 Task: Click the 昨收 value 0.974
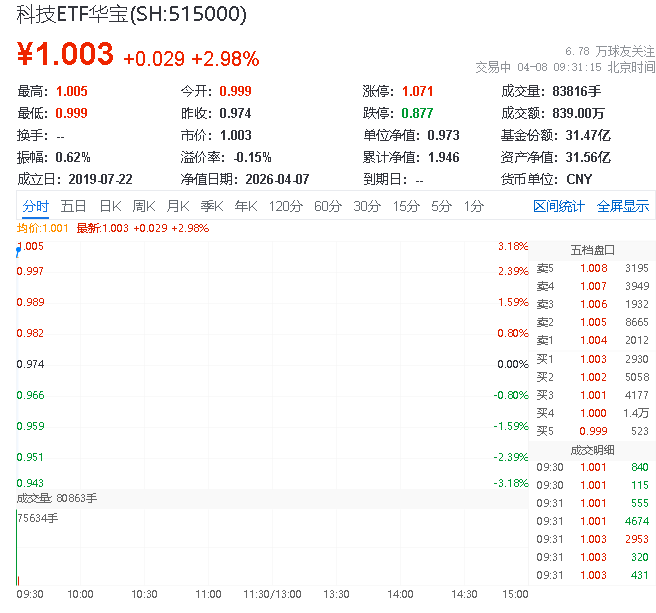click(x=235, y=113)
